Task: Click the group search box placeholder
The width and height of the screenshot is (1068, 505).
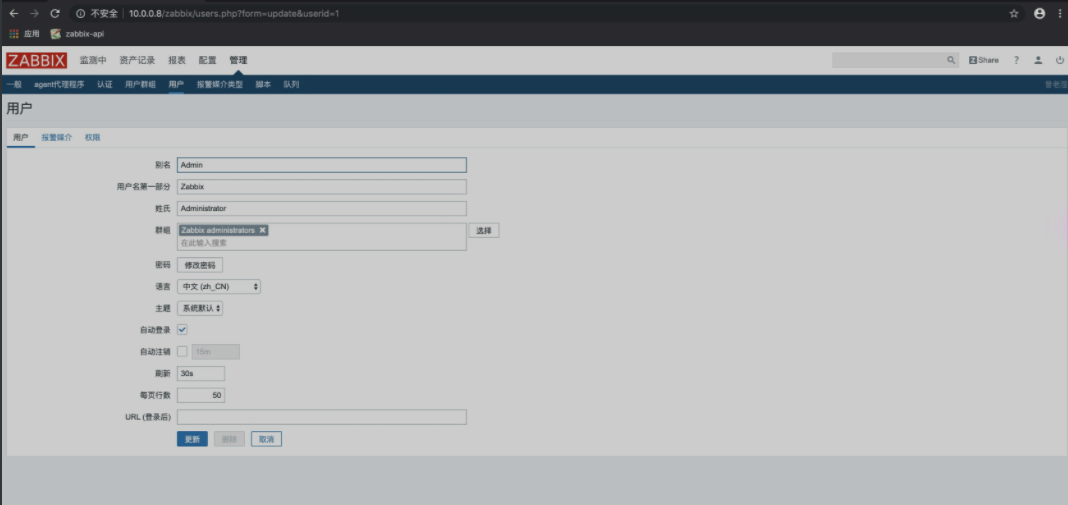Action: tap(204, 243)
